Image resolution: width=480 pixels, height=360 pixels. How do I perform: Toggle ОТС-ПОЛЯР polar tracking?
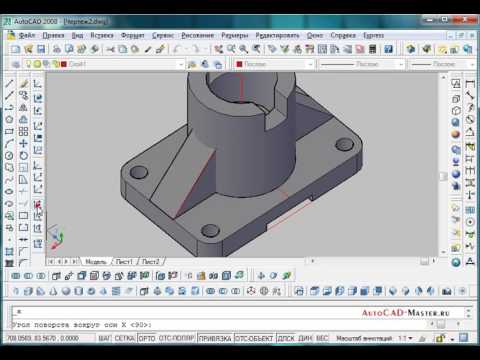[x=176, y=338]
